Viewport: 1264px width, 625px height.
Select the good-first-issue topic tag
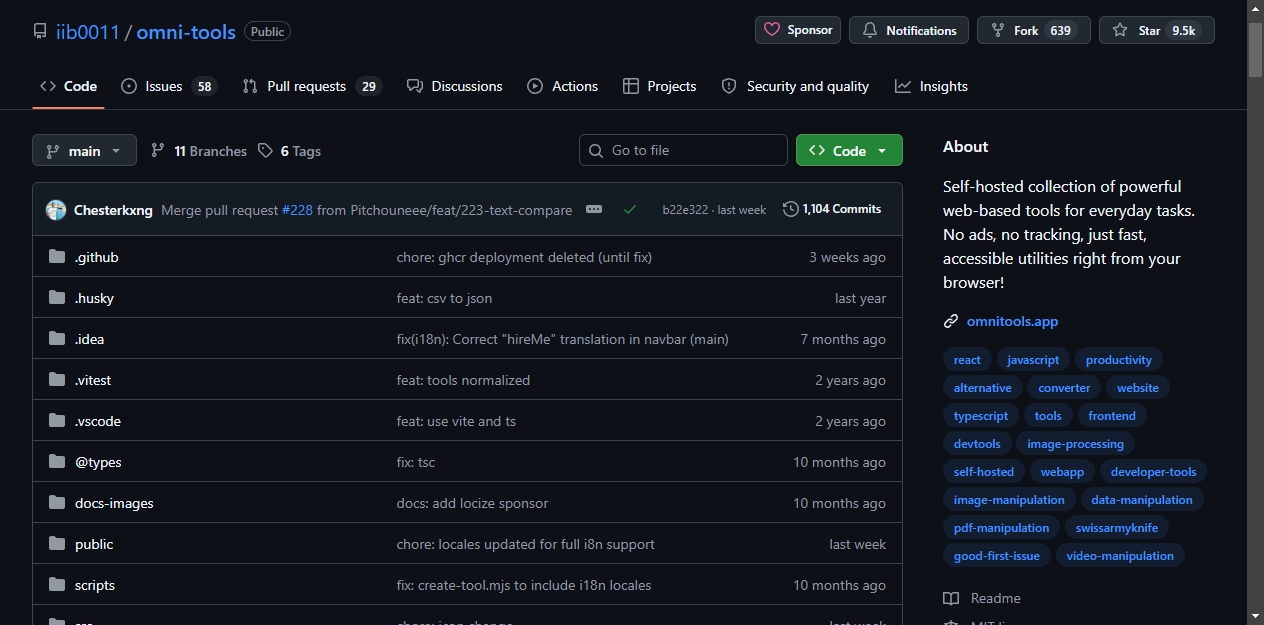(997, 556)
